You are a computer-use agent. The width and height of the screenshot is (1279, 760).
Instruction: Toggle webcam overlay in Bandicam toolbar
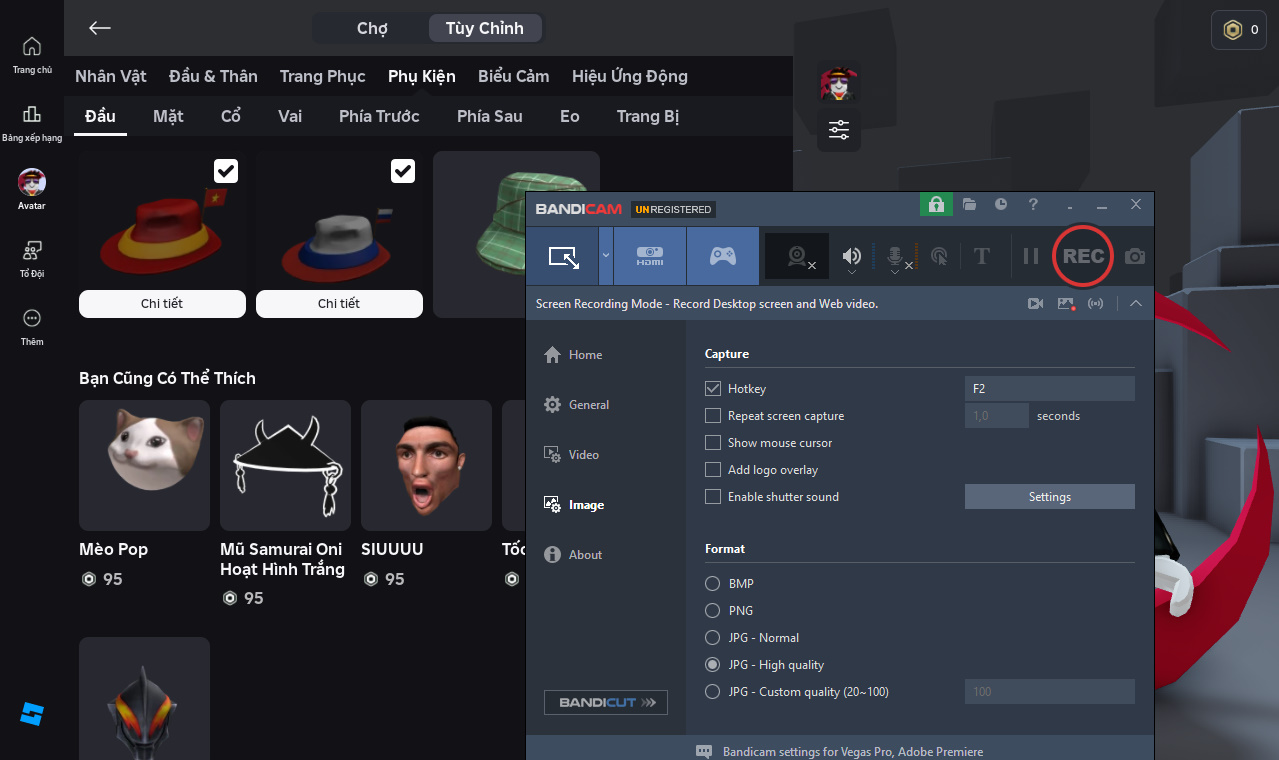point(797,256)
